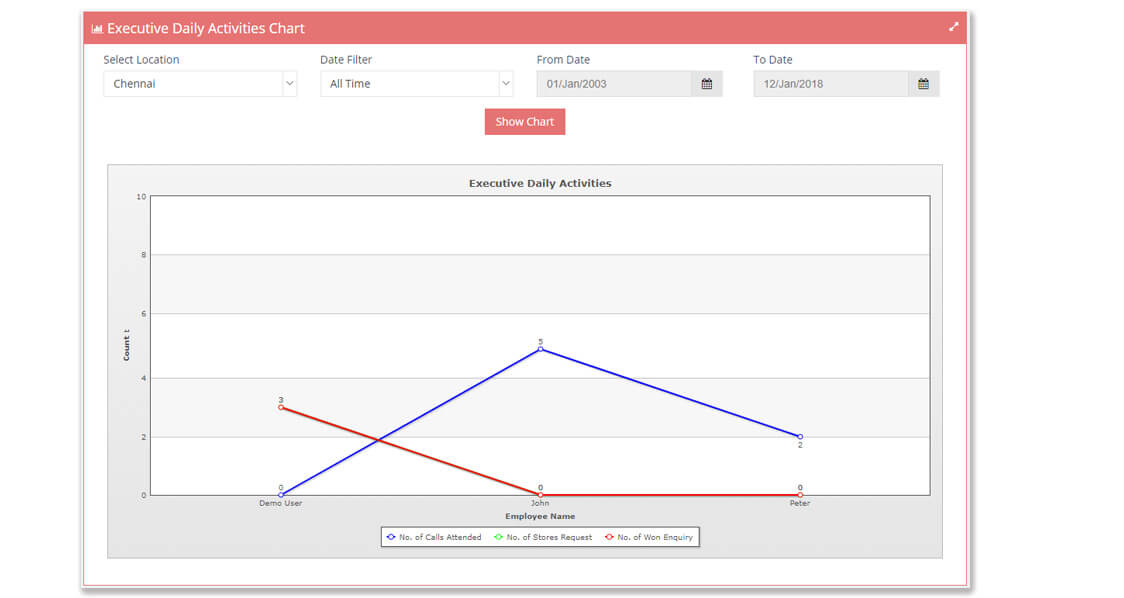Open the Select Location dropdown showing Chennai

point(199,83)
